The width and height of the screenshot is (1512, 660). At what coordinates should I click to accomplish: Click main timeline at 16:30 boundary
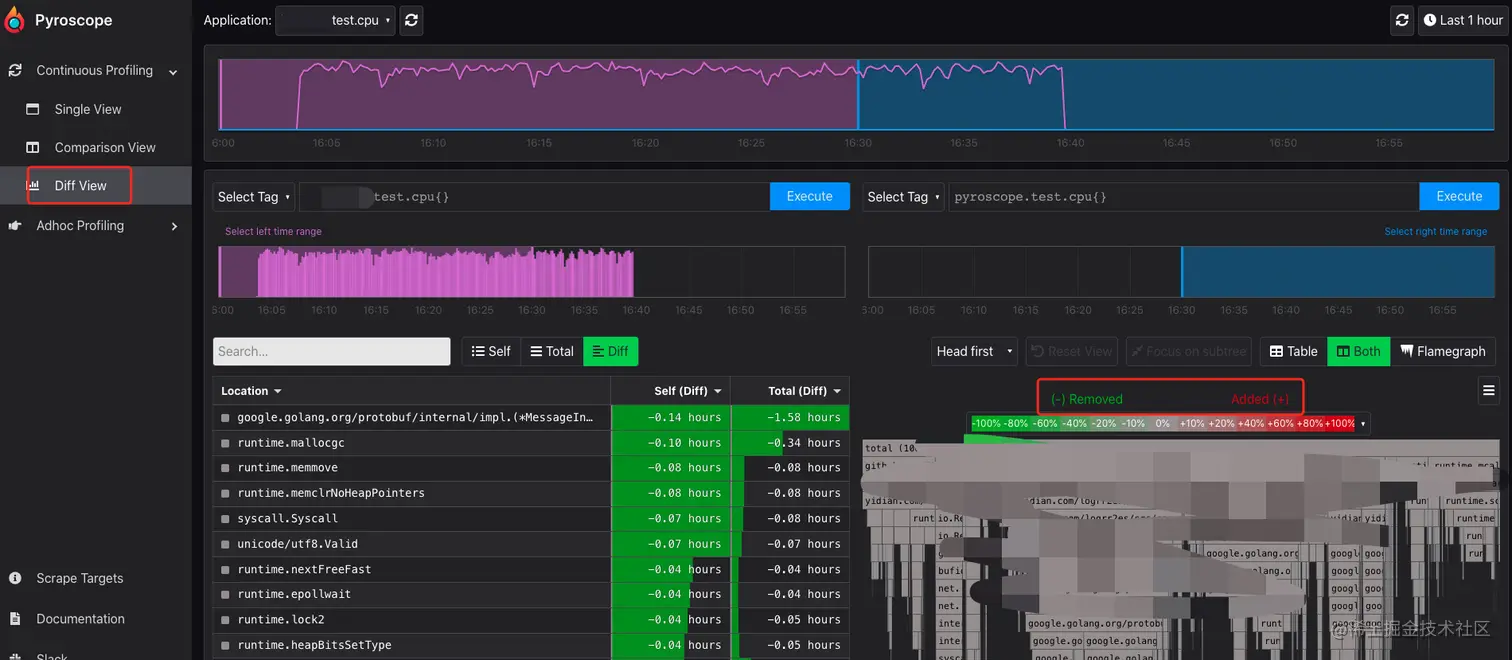(x=858, y=95)
